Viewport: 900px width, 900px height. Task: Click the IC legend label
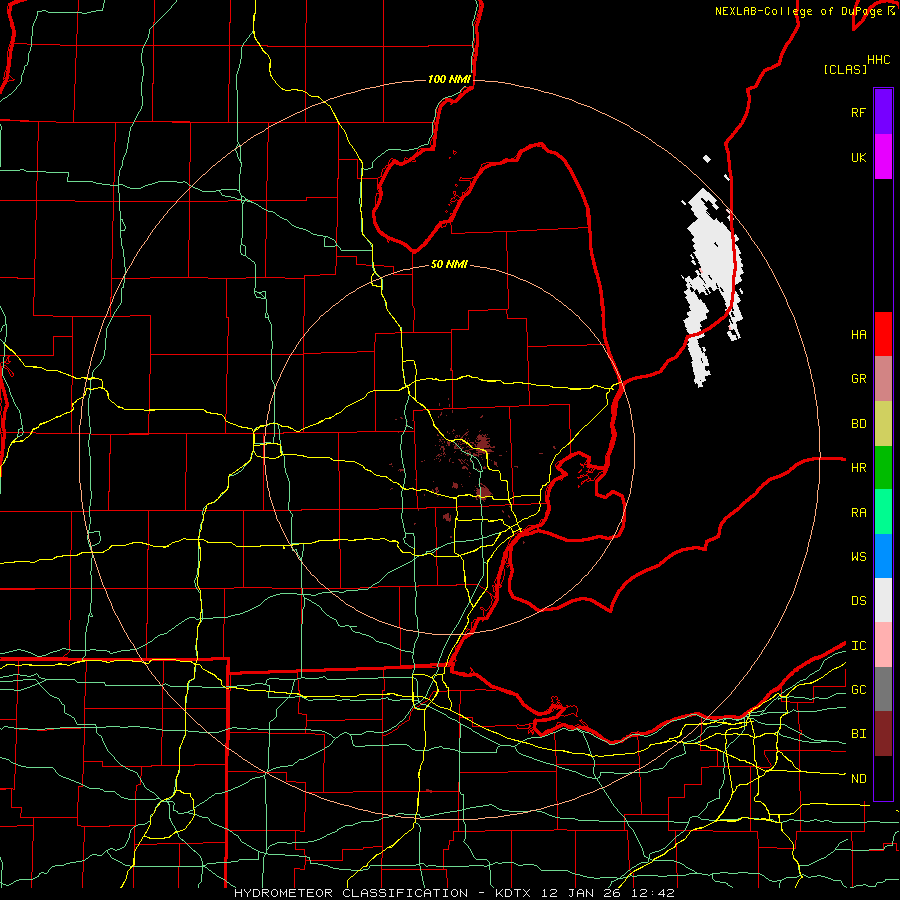[858, 646]
